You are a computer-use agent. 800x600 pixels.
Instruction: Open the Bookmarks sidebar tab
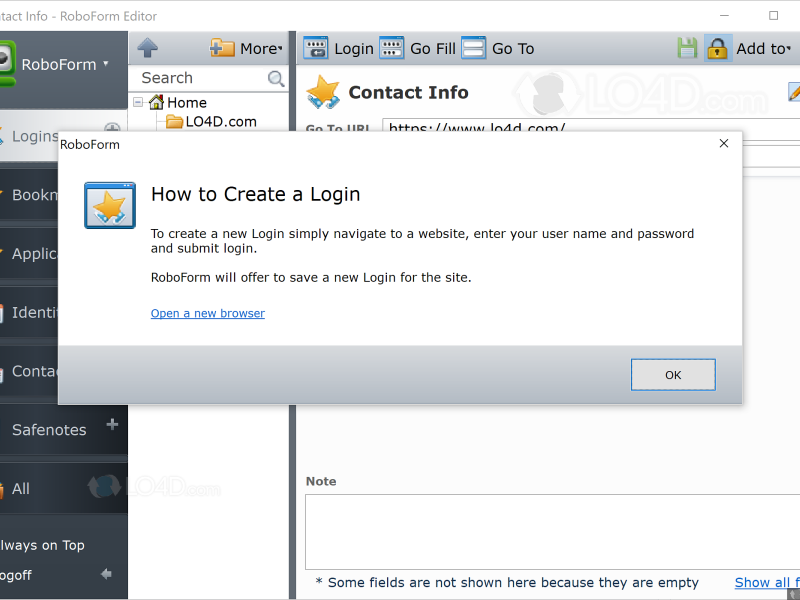point(30,195)
